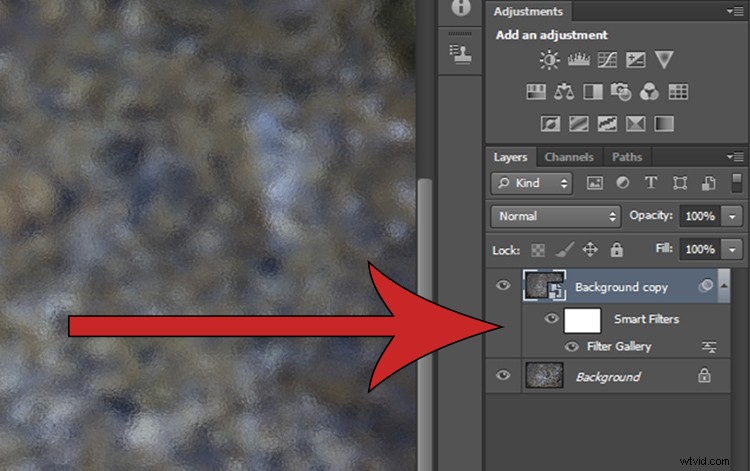Click the Fill 100% value field
Image resolution: width=750 pixels, height=471 pixels.
(700, 249)
